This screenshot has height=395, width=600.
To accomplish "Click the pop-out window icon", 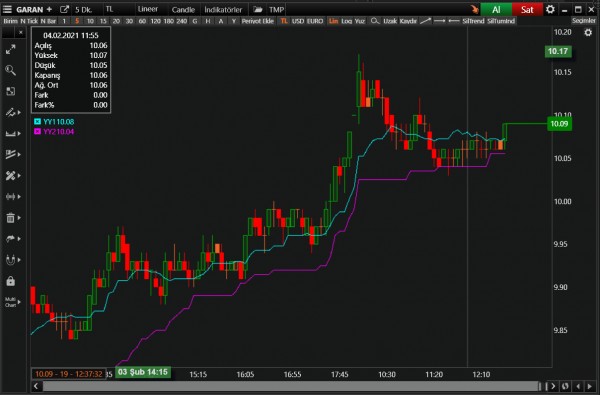I will click(64, 9).
